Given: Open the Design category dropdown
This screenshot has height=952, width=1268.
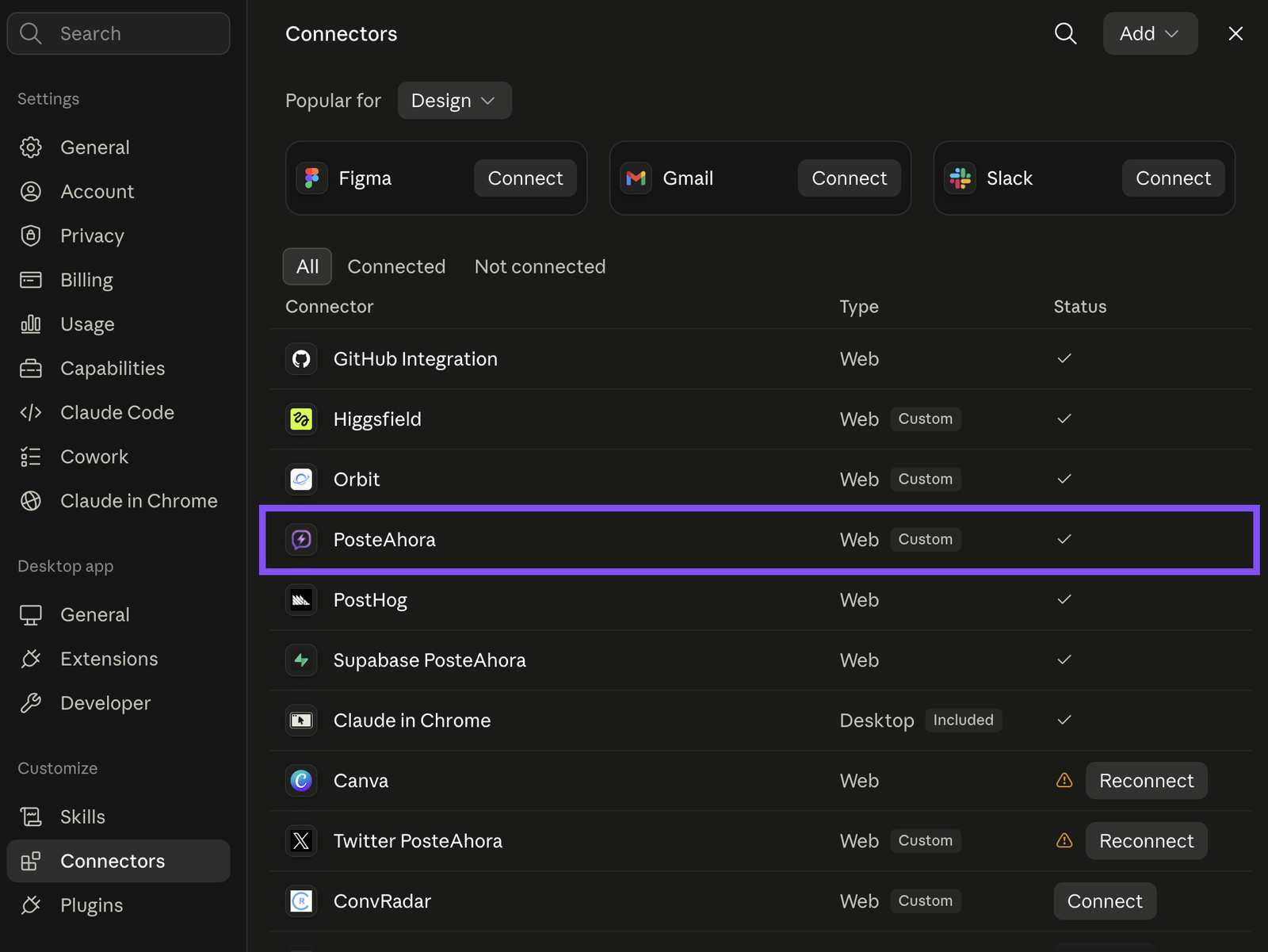Looking at the screenshot, I should tap(454, 101).
